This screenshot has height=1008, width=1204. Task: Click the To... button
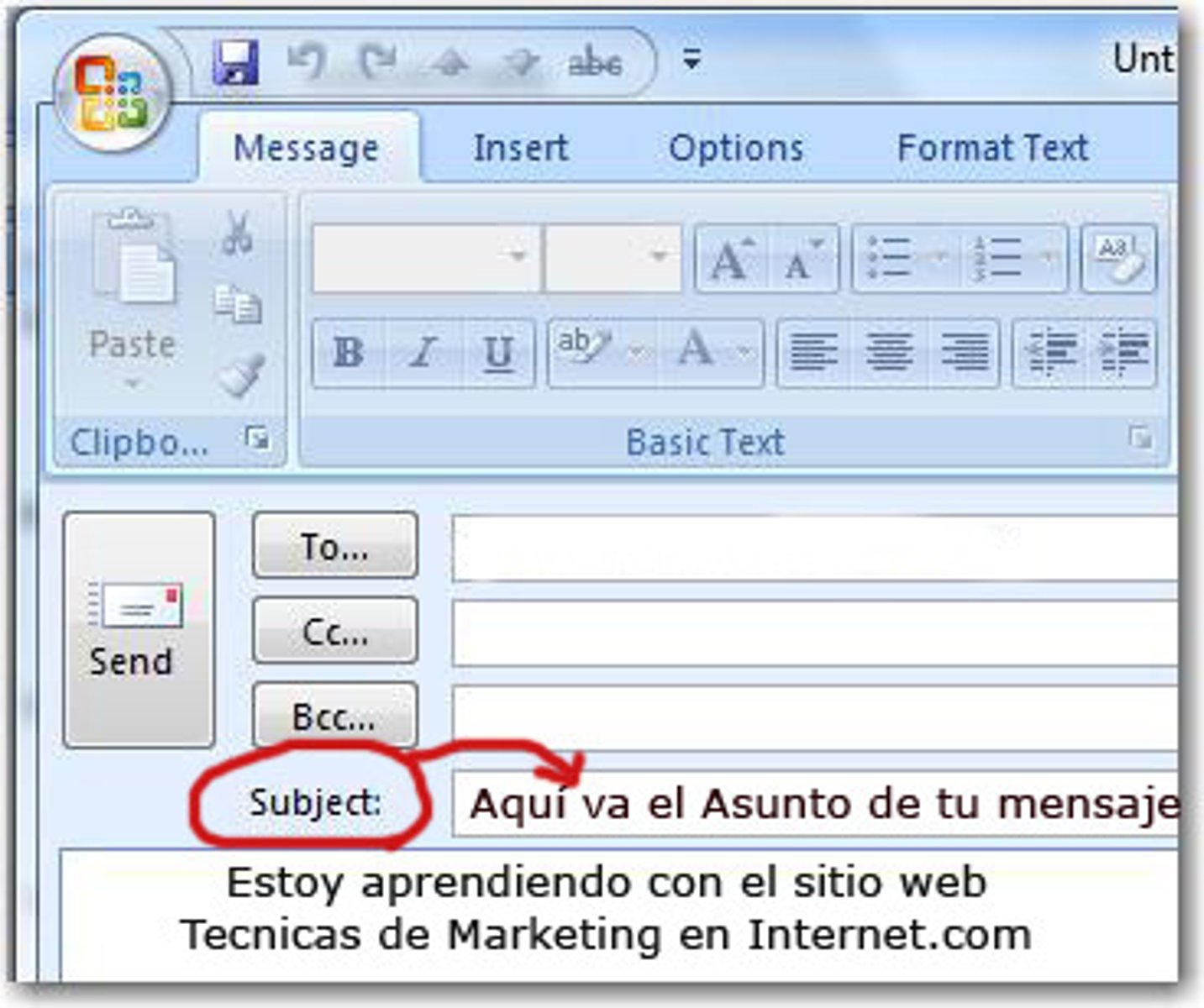(334, 547)
